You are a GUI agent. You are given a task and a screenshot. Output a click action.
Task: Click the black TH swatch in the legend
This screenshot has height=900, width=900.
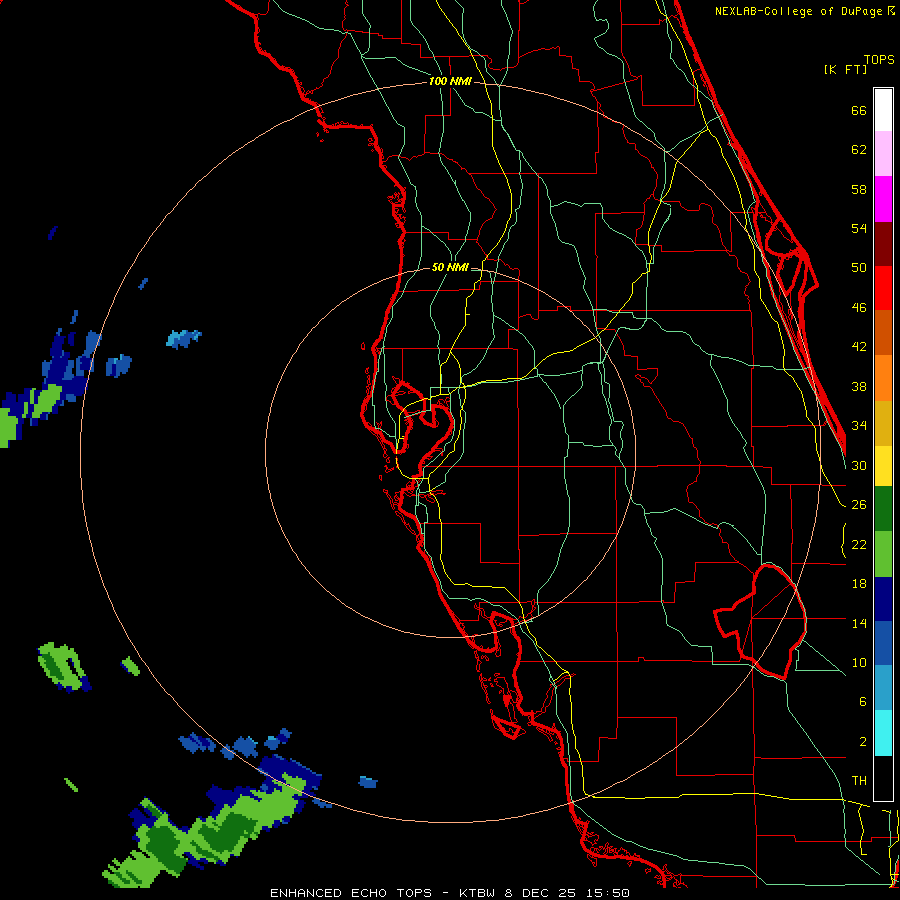click(883, 778)
